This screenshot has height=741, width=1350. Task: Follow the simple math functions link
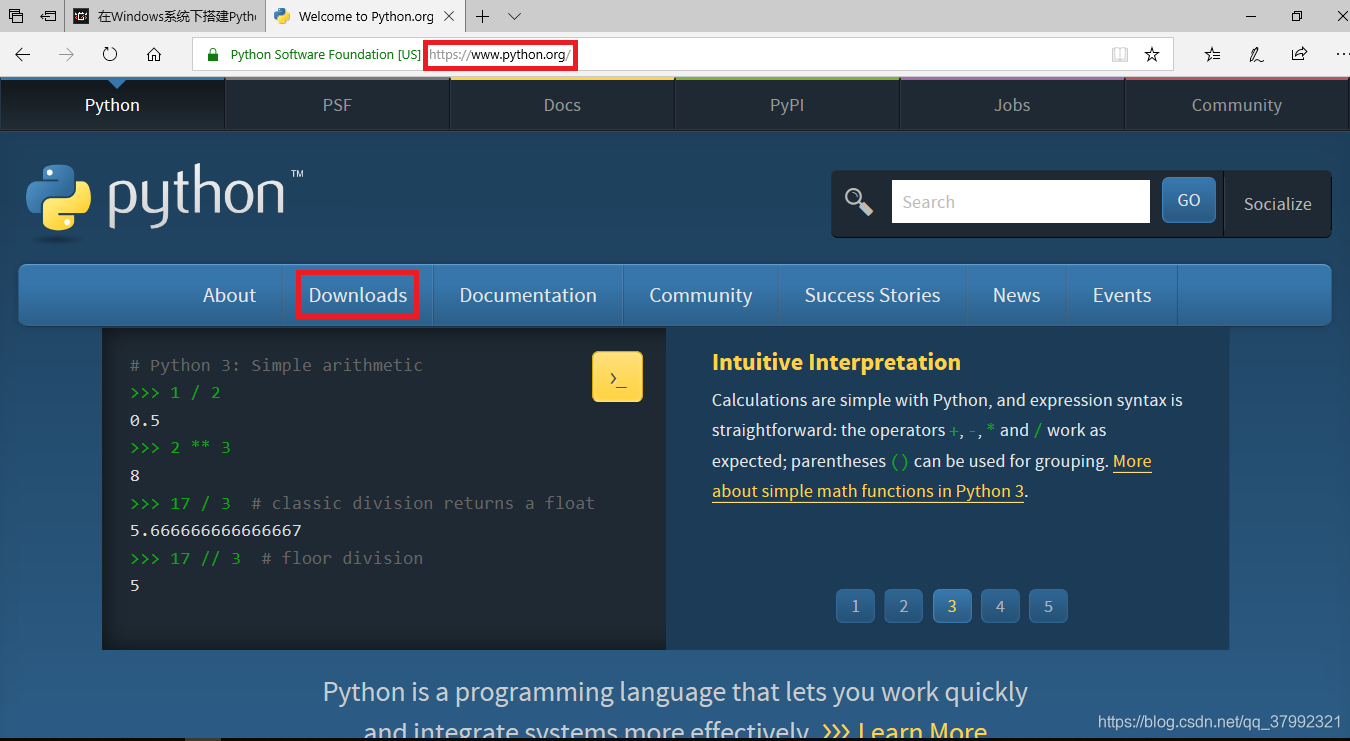[x=868, y=491]
